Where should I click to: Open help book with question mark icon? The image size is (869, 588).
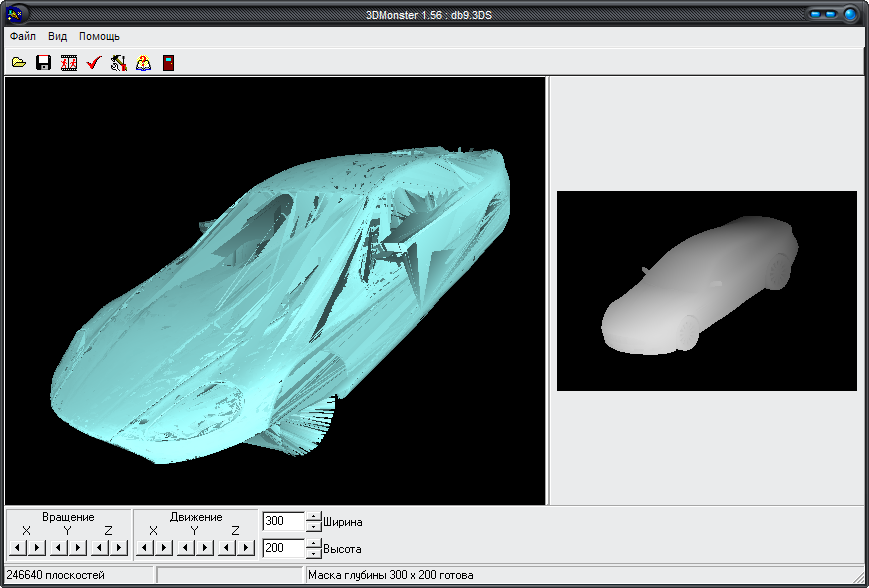click(x=144, y=63)
